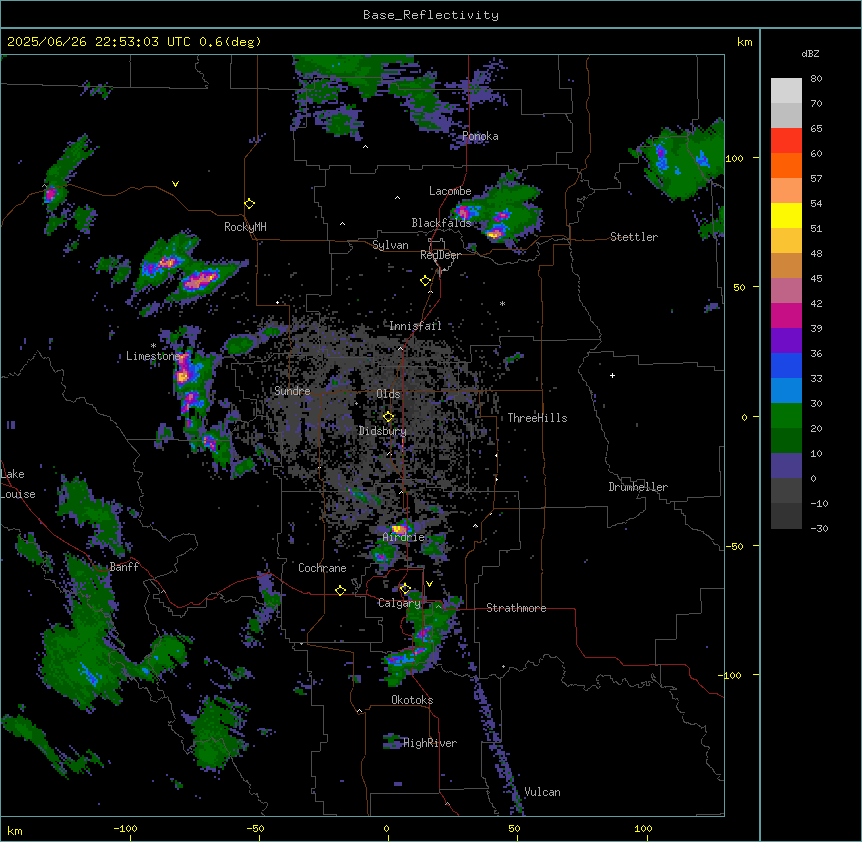The width and height of the screenshot is (862, 842).
Task: Click the Calgary city label
Action: pos(399,603)
